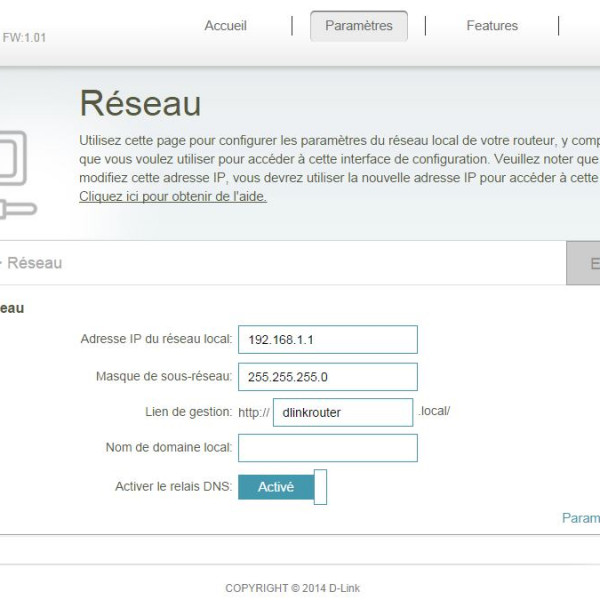The image size is (600, 600).
Task: Disable the DNS relay 'Activé' toggle
Action: pyautogui.click(x=276, y=487)
